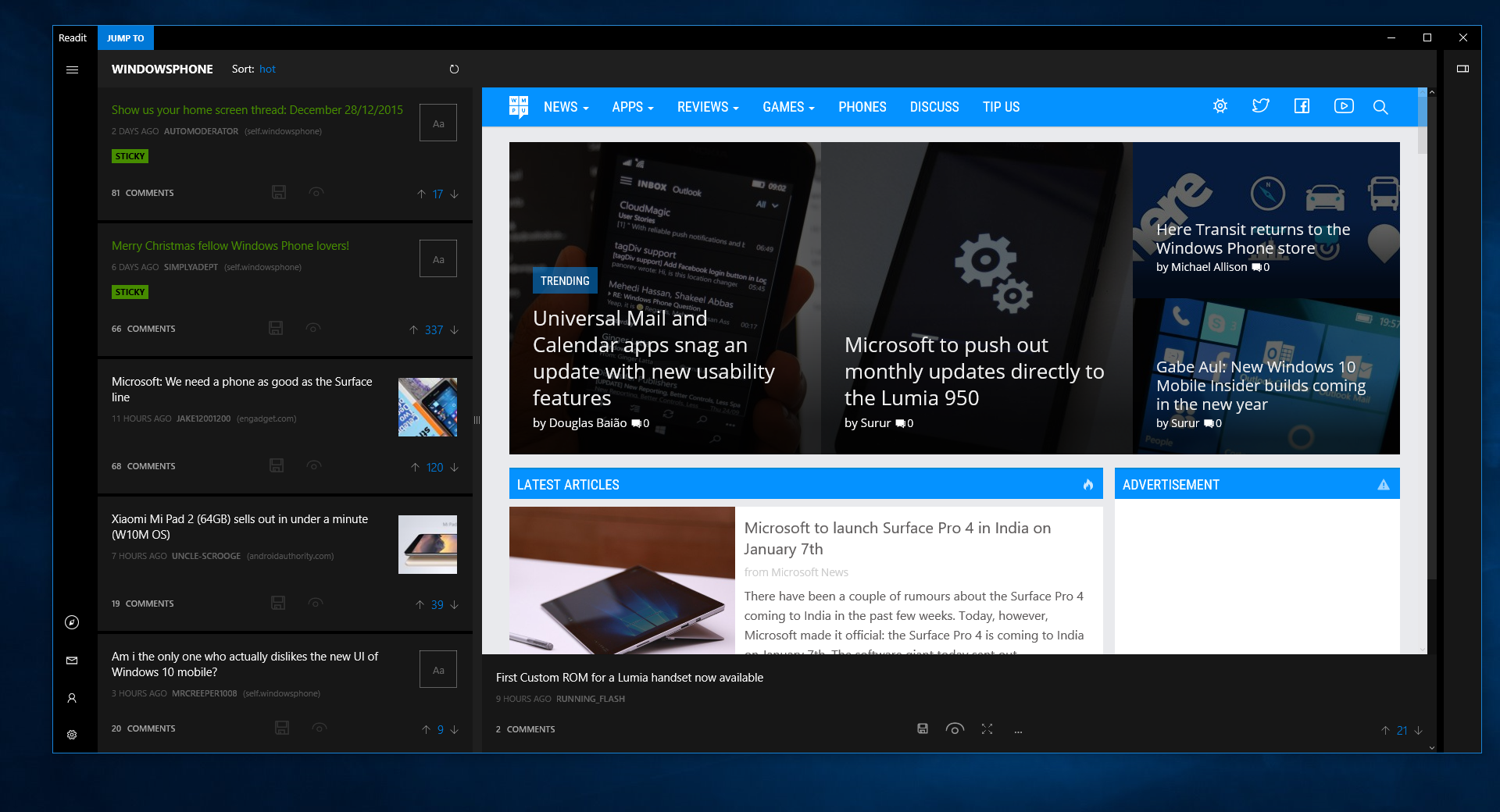Expand the GAMES dropdown menu
The image size is (1500, 812).
pyautogui.click(x=788, y=107)
